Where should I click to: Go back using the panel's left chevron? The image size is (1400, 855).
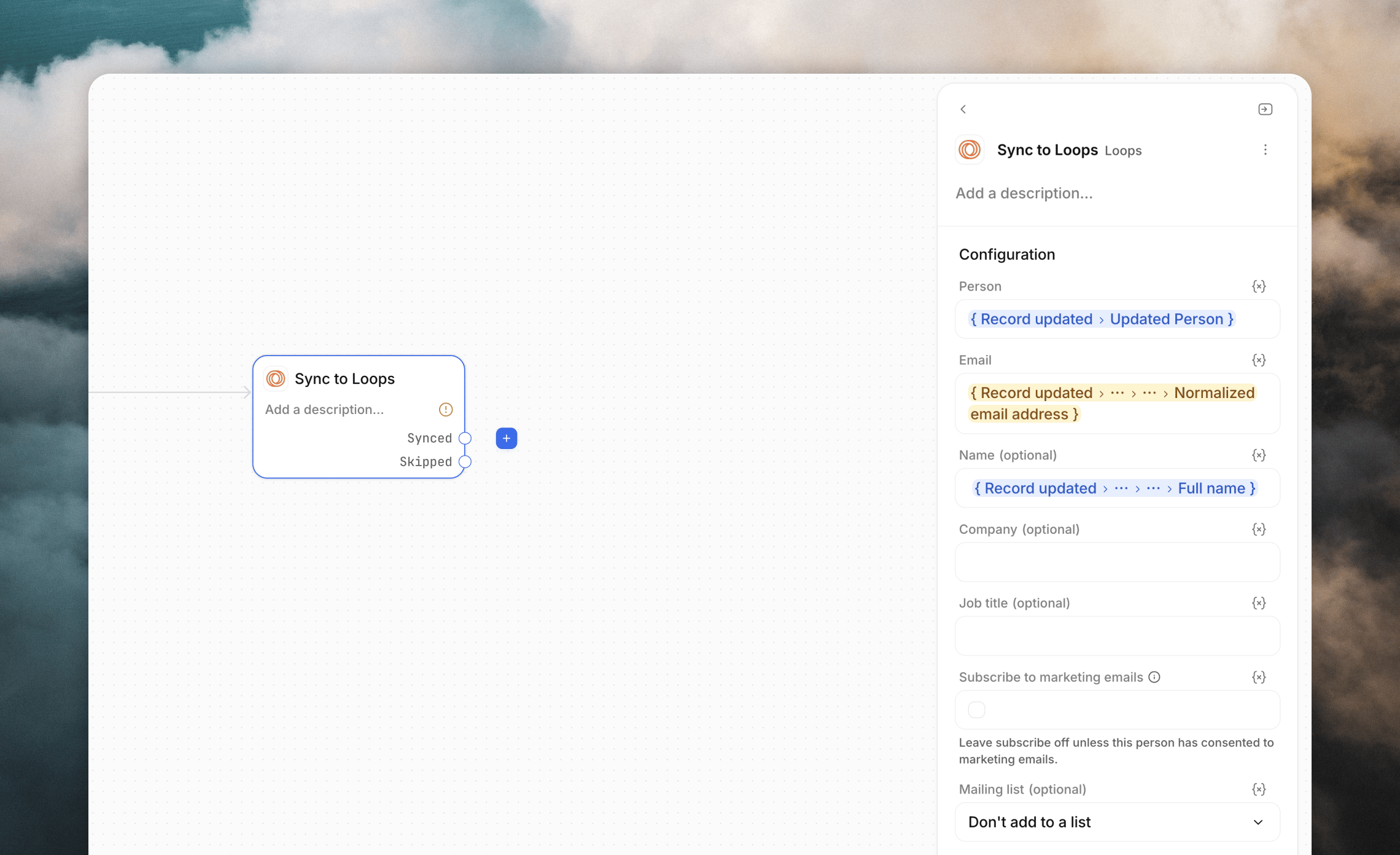click(x=963, y=109)
